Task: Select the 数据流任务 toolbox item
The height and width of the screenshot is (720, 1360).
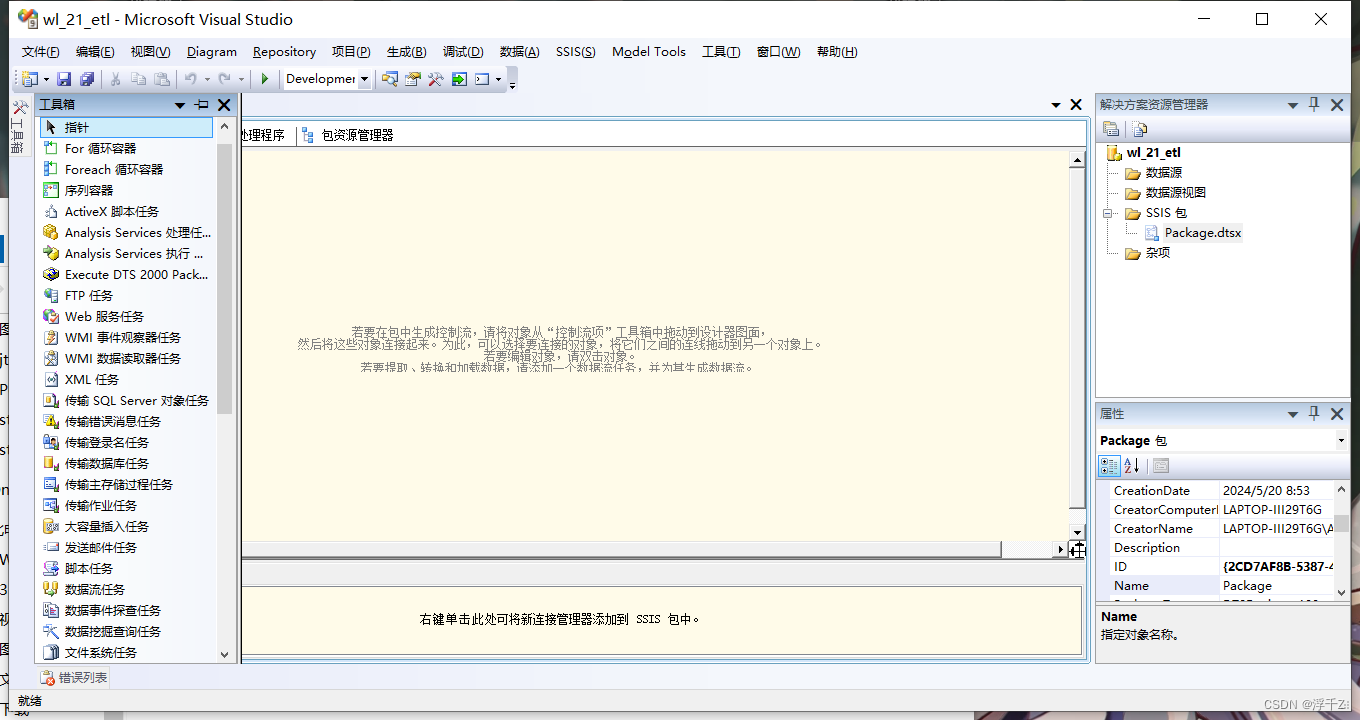Action: [126, 589]
